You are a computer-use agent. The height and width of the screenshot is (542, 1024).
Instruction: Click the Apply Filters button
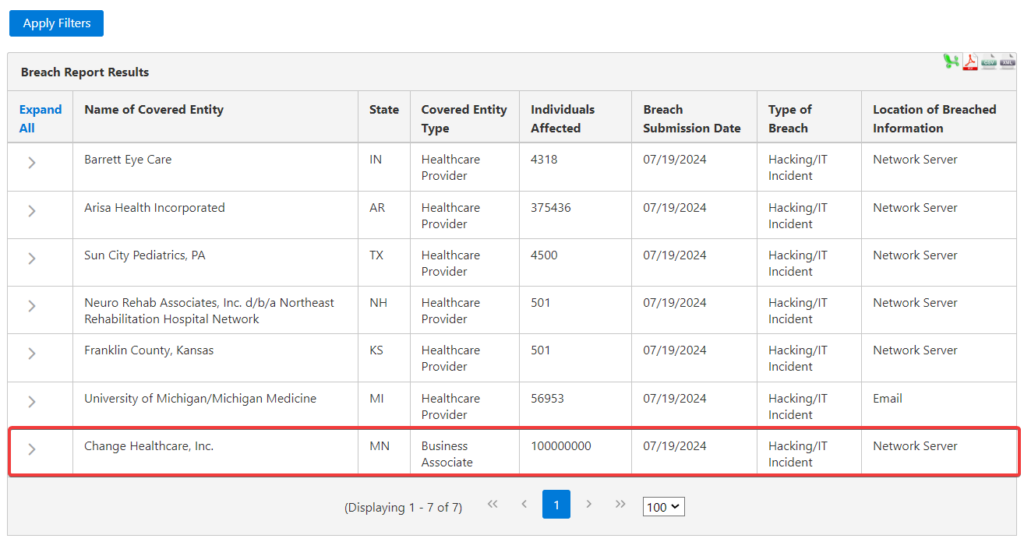tap(56, 23)
